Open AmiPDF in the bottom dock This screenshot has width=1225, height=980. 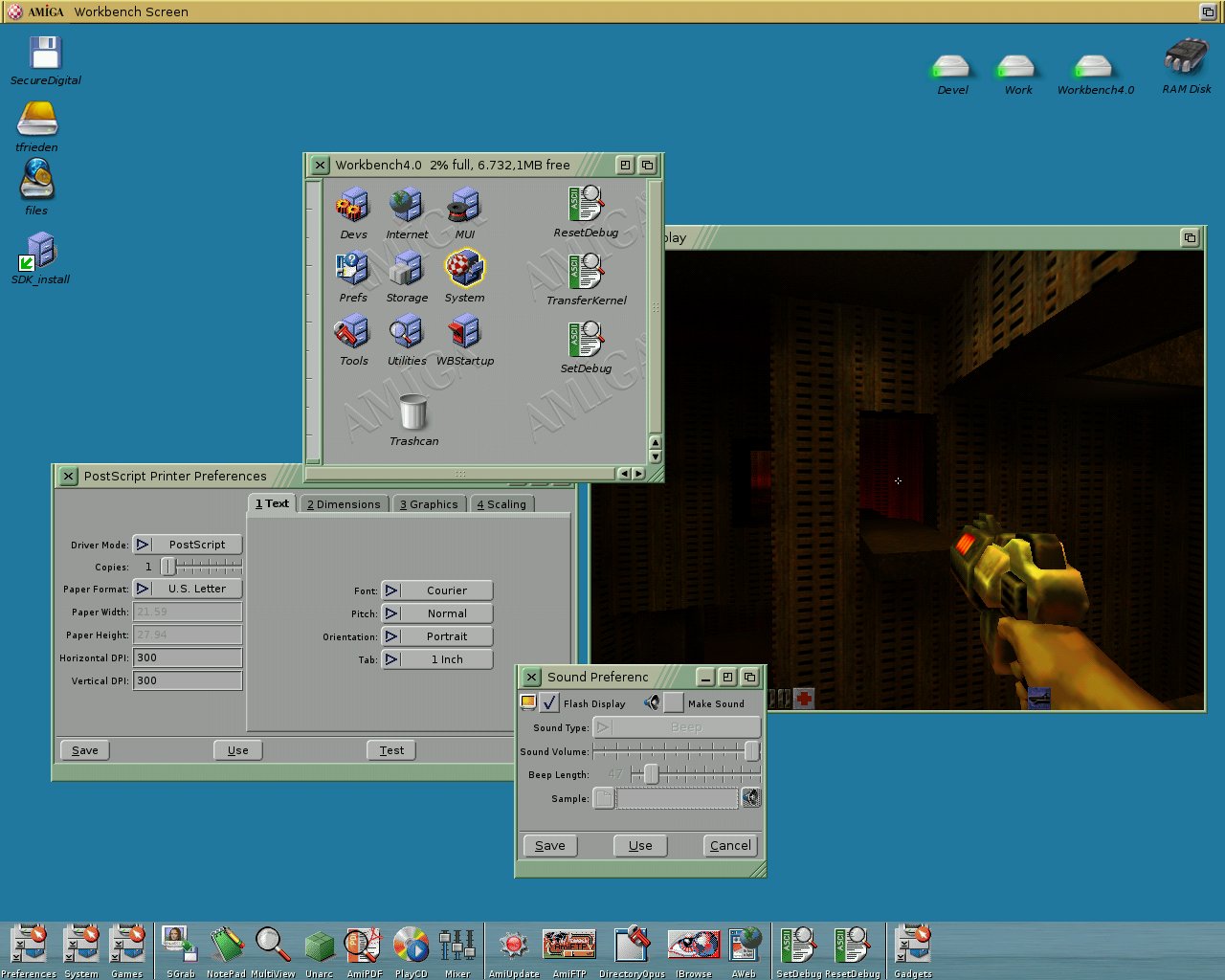364,947
